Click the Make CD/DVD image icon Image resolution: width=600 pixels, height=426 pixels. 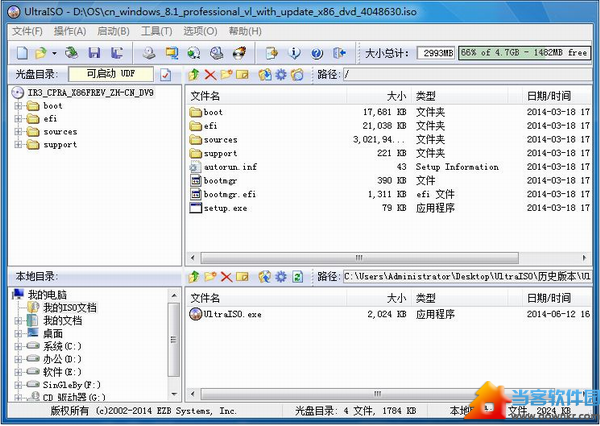click(x=149, y=53)
